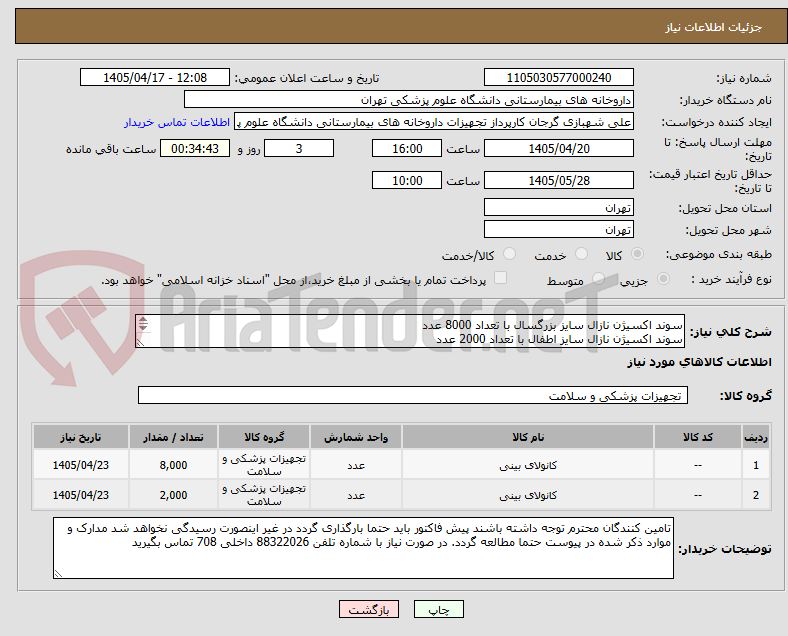The width and height of the screenshot is (788, 636).
Task: Click the واحد شمارش column header
Action: coord(356,437)
